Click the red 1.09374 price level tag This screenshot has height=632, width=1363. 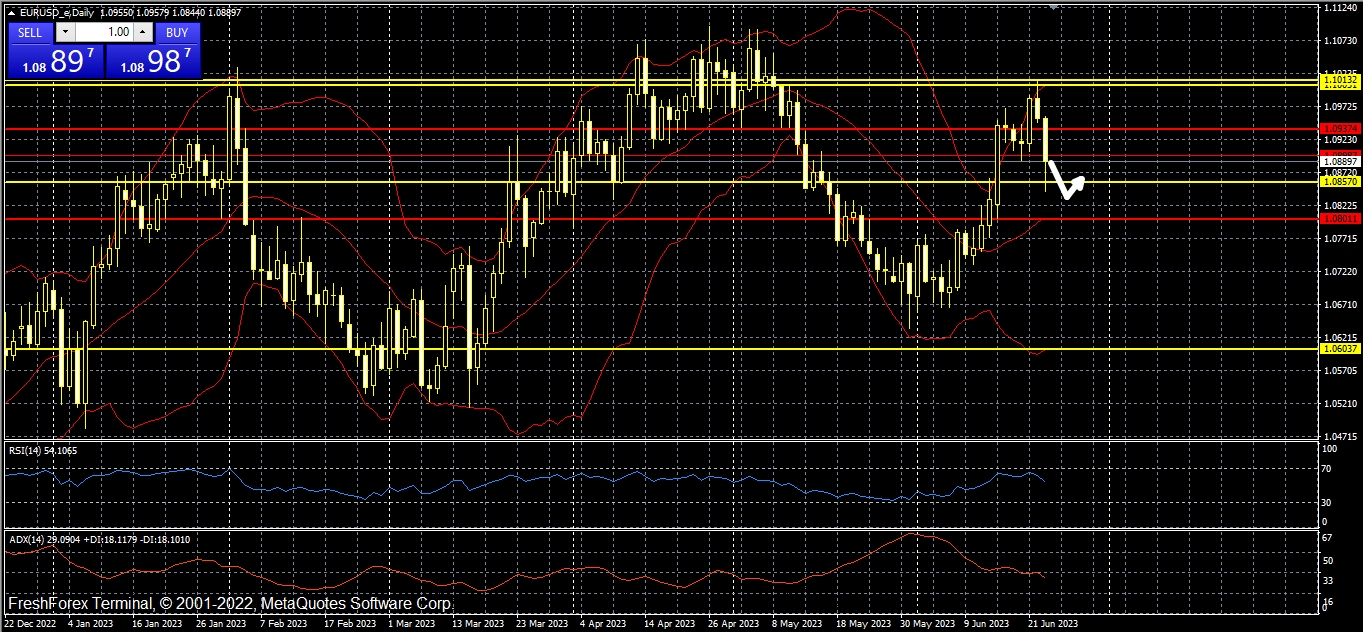(1340, 128)
